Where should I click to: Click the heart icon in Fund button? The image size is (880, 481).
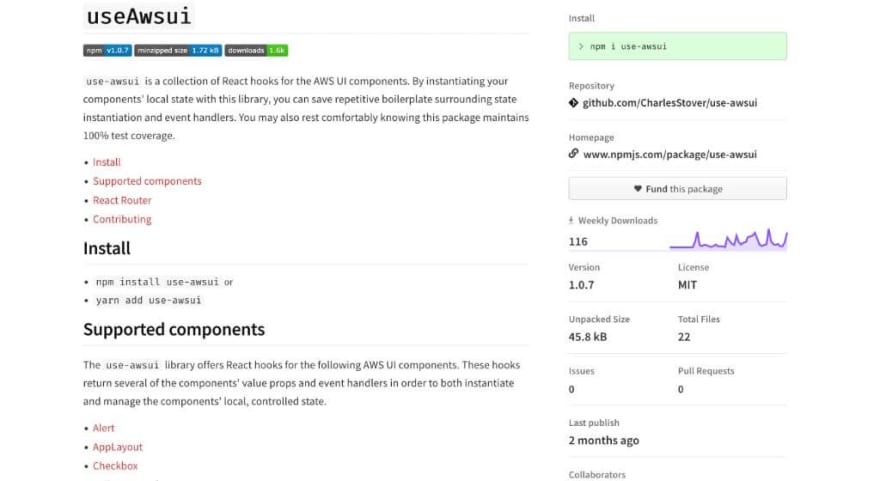click(x=638, y=189)
